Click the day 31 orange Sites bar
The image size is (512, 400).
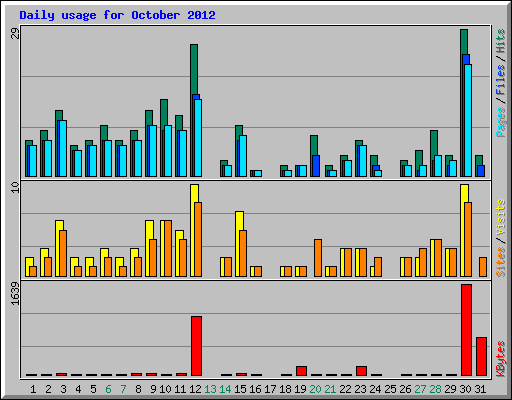pos(483,267)
